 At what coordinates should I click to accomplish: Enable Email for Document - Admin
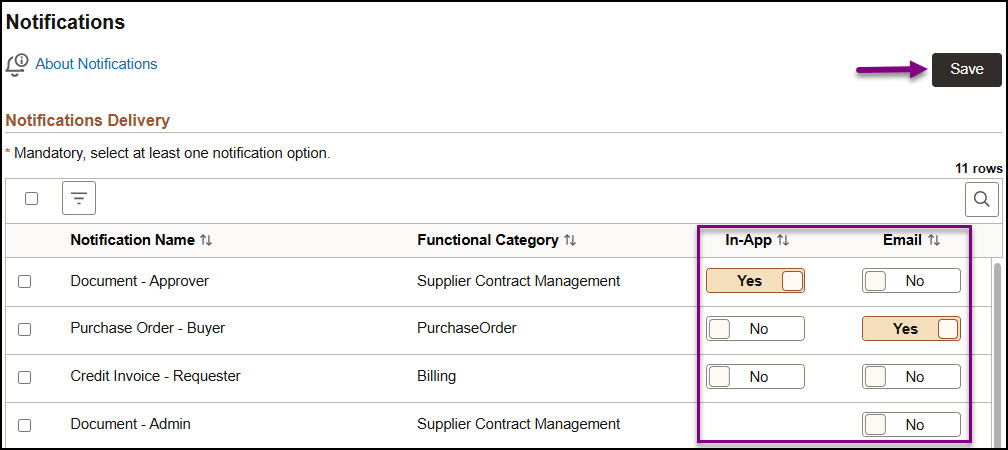[911, 425]
